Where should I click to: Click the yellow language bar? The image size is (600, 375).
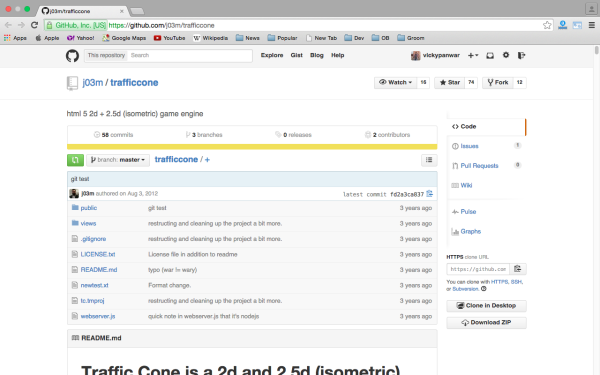point(252,147)
